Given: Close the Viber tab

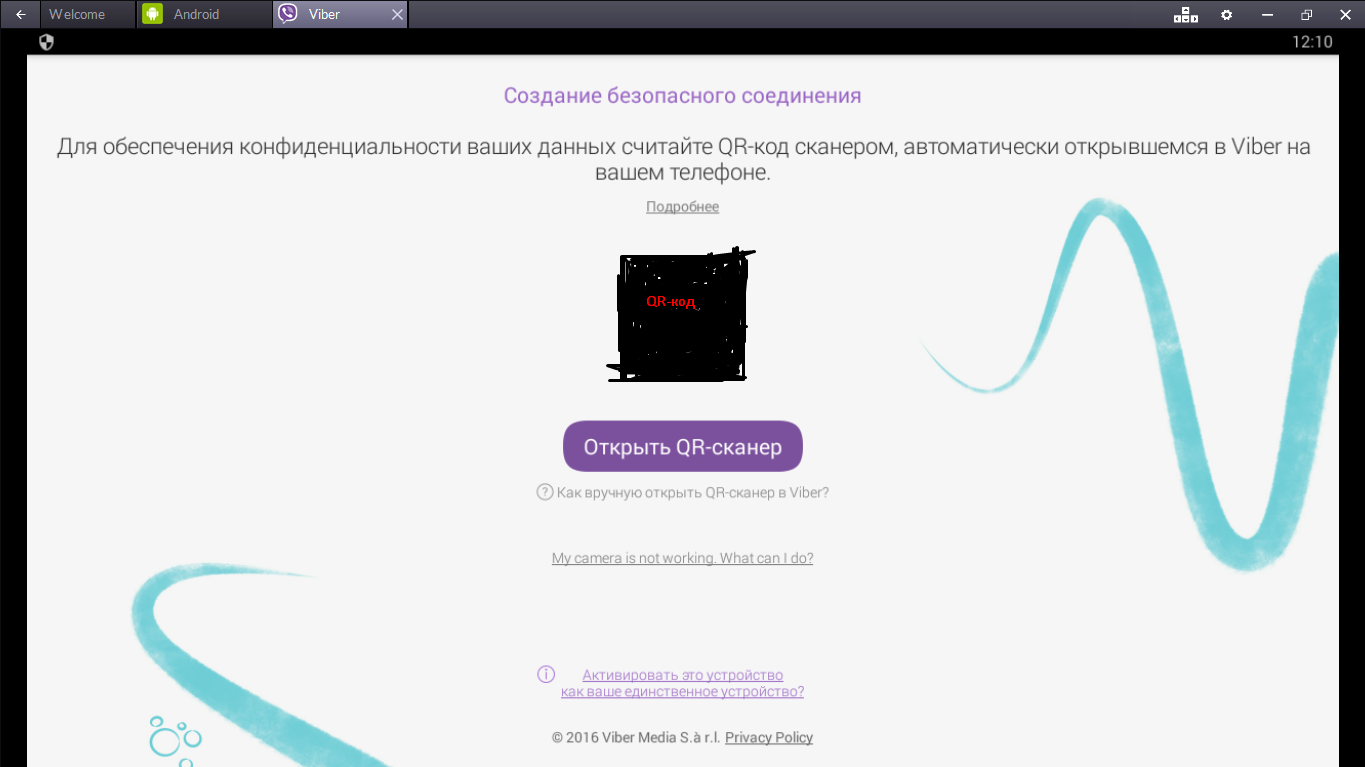Looking at the screenshot, I should pyautogui.click(x=397, y=15).
